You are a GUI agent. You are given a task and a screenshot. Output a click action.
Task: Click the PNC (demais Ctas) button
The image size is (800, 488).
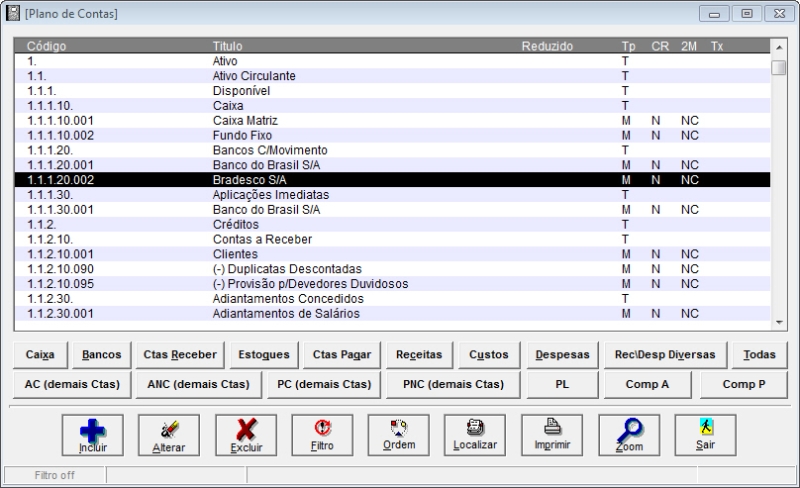(453, 384)
